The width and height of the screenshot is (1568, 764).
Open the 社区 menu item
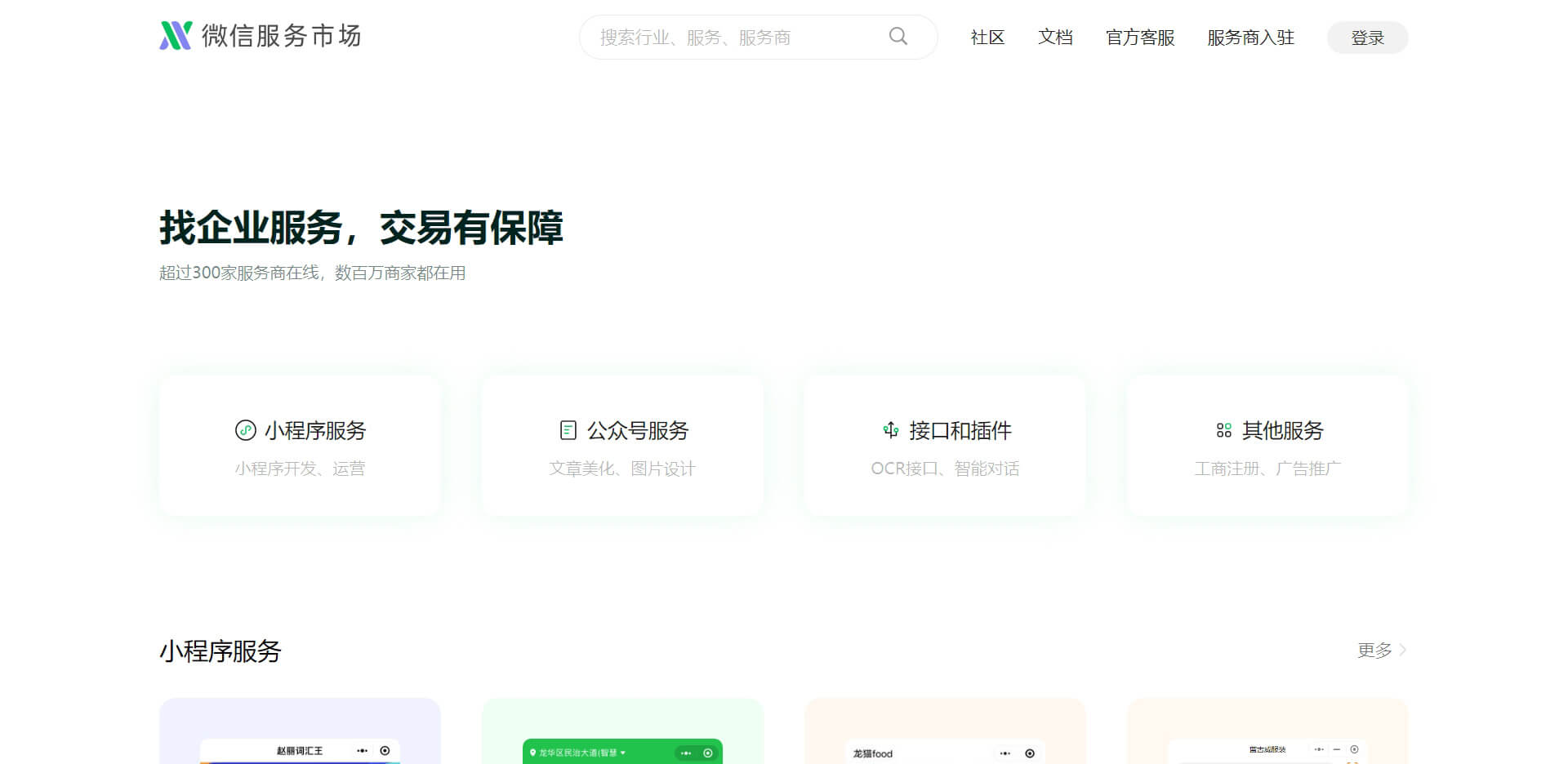[x=987, y=38]
